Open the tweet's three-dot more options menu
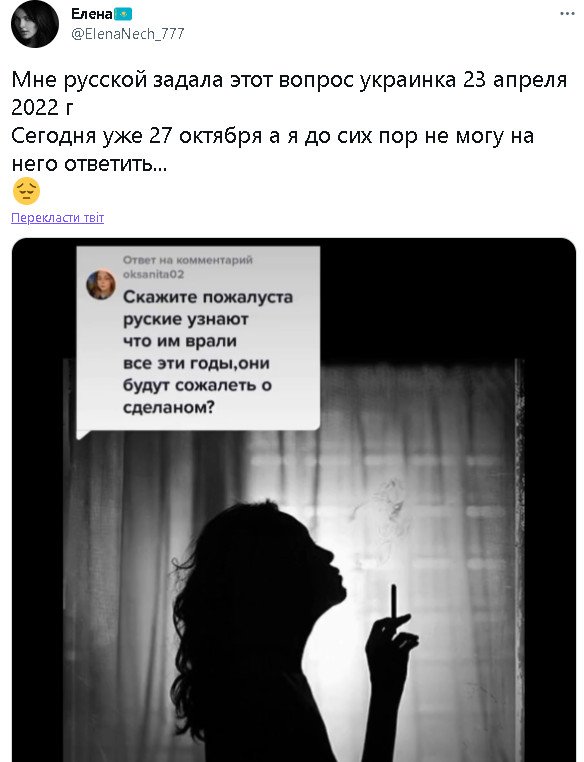Image resolution: width=584 pixels, height=762 pixels. [567, 14]
